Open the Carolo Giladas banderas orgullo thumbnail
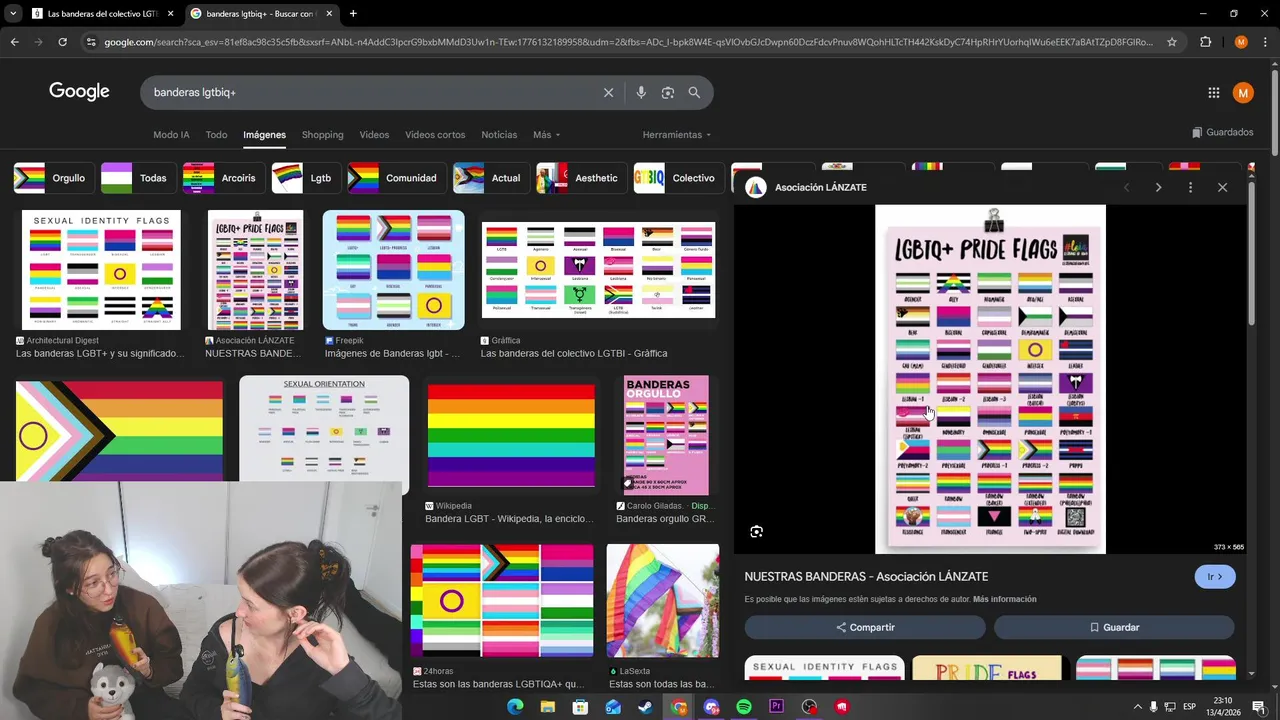 tap(666, 435)
